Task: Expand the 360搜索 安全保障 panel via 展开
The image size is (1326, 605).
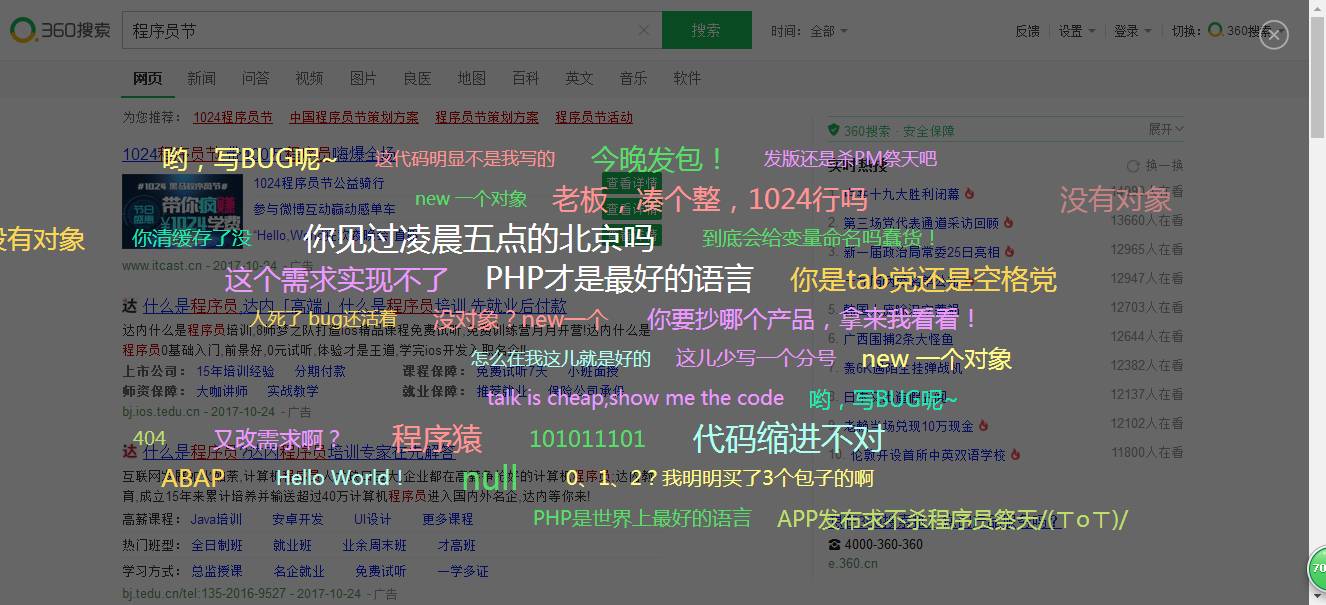Action: click(x=1166, y=129)
